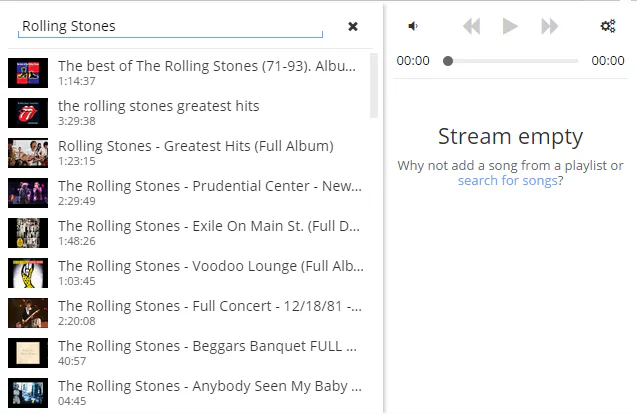The image size is (637, 414).
Task: Skip to the previous track
Action: [x=472, y=26]
